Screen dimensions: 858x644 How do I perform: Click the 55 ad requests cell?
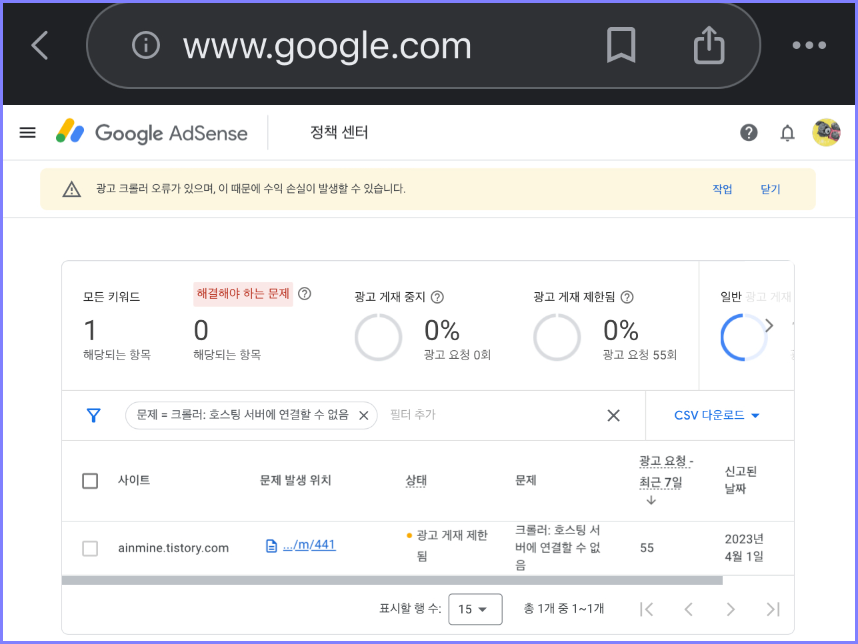point(647,548)
